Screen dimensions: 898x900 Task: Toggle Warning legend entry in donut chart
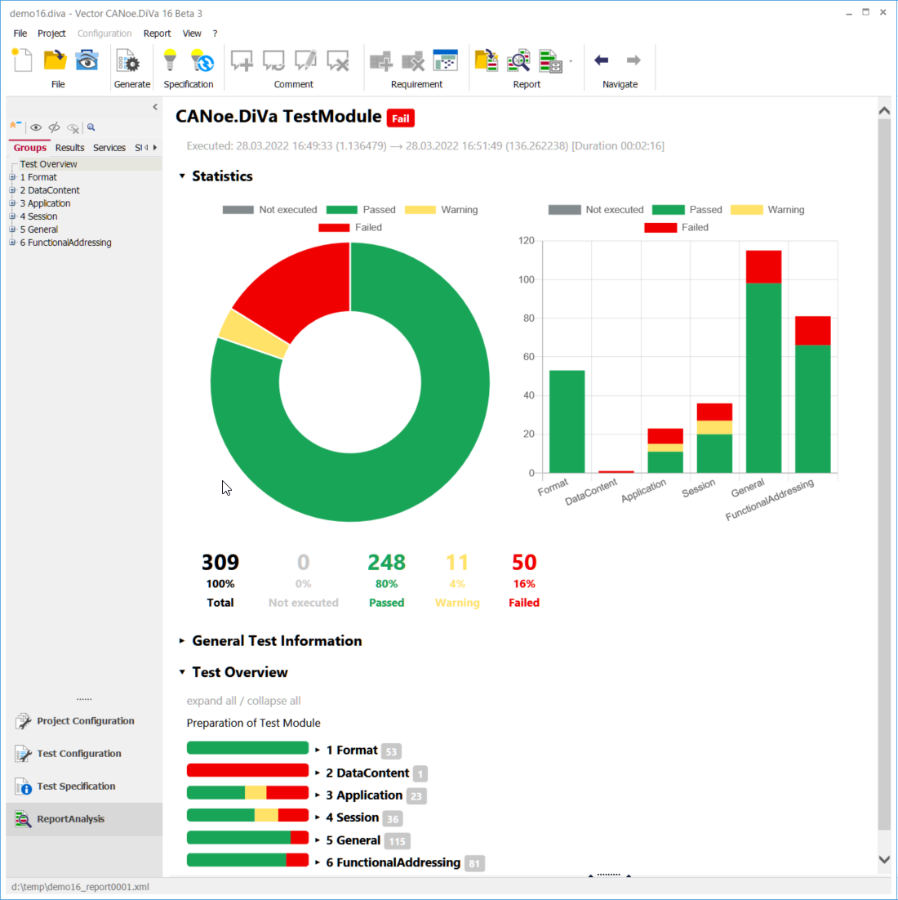click(441, 210)
